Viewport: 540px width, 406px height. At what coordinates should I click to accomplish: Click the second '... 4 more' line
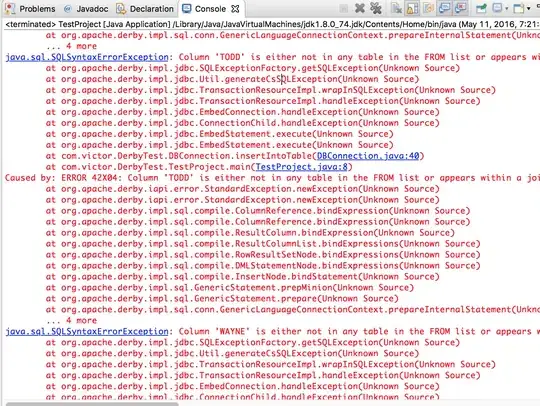tap(71, 321)
